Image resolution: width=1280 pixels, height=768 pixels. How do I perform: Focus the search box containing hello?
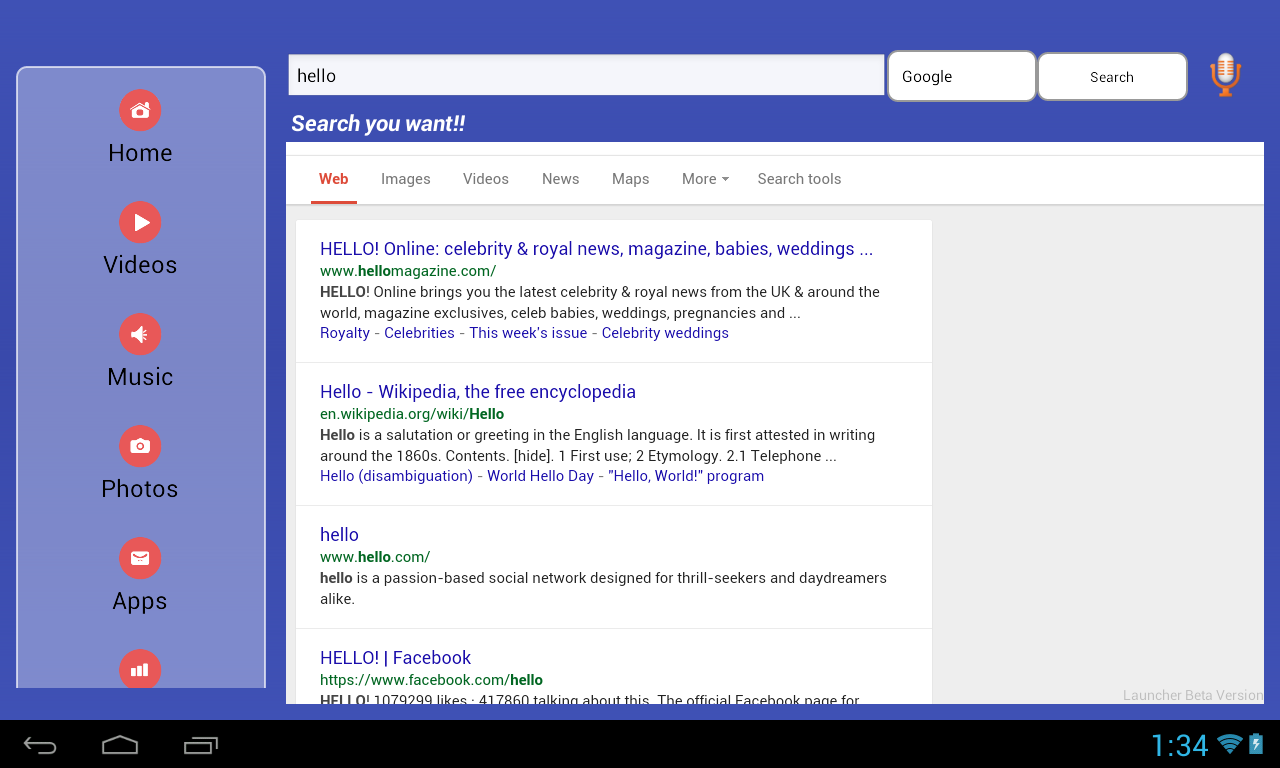coord(586,75)
